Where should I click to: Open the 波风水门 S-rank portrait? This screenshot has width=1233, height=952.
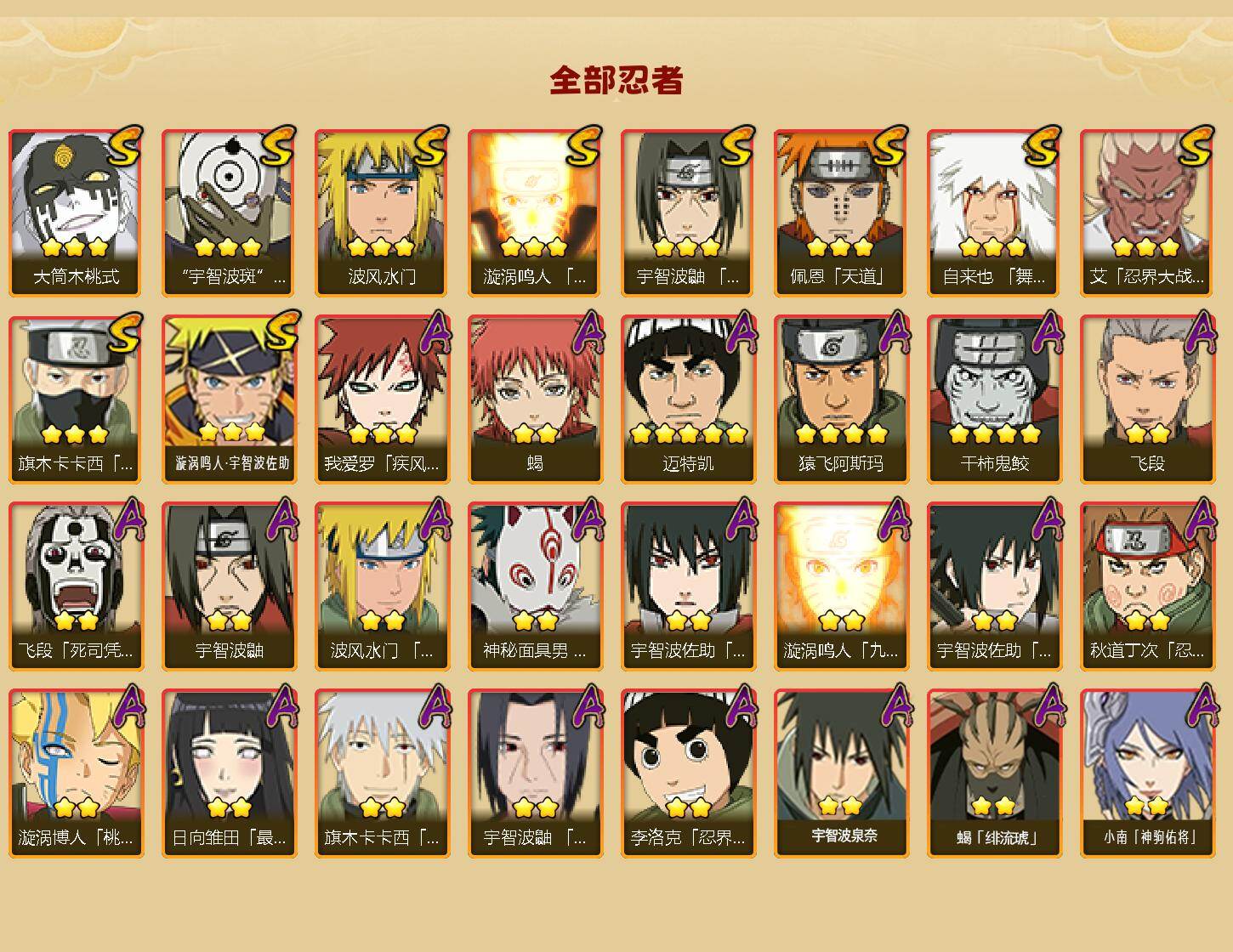click(x=382, y=212)
